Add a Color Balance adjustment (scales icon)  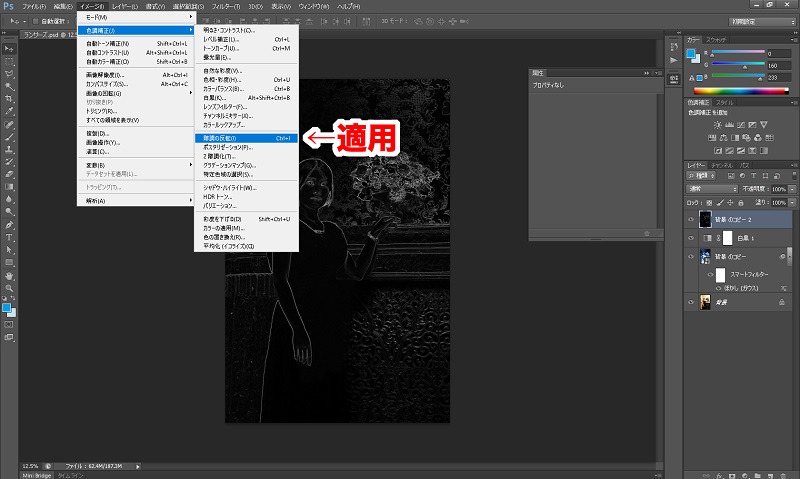click(x=723, y=138)
